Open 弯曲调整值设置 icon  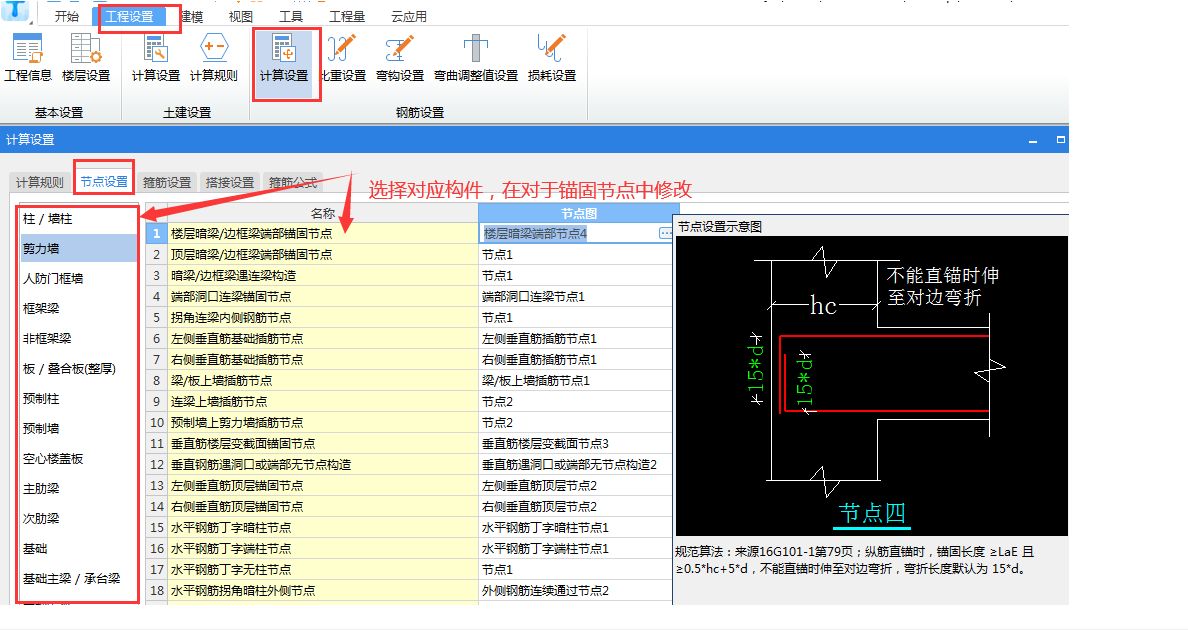click(476, 58)
